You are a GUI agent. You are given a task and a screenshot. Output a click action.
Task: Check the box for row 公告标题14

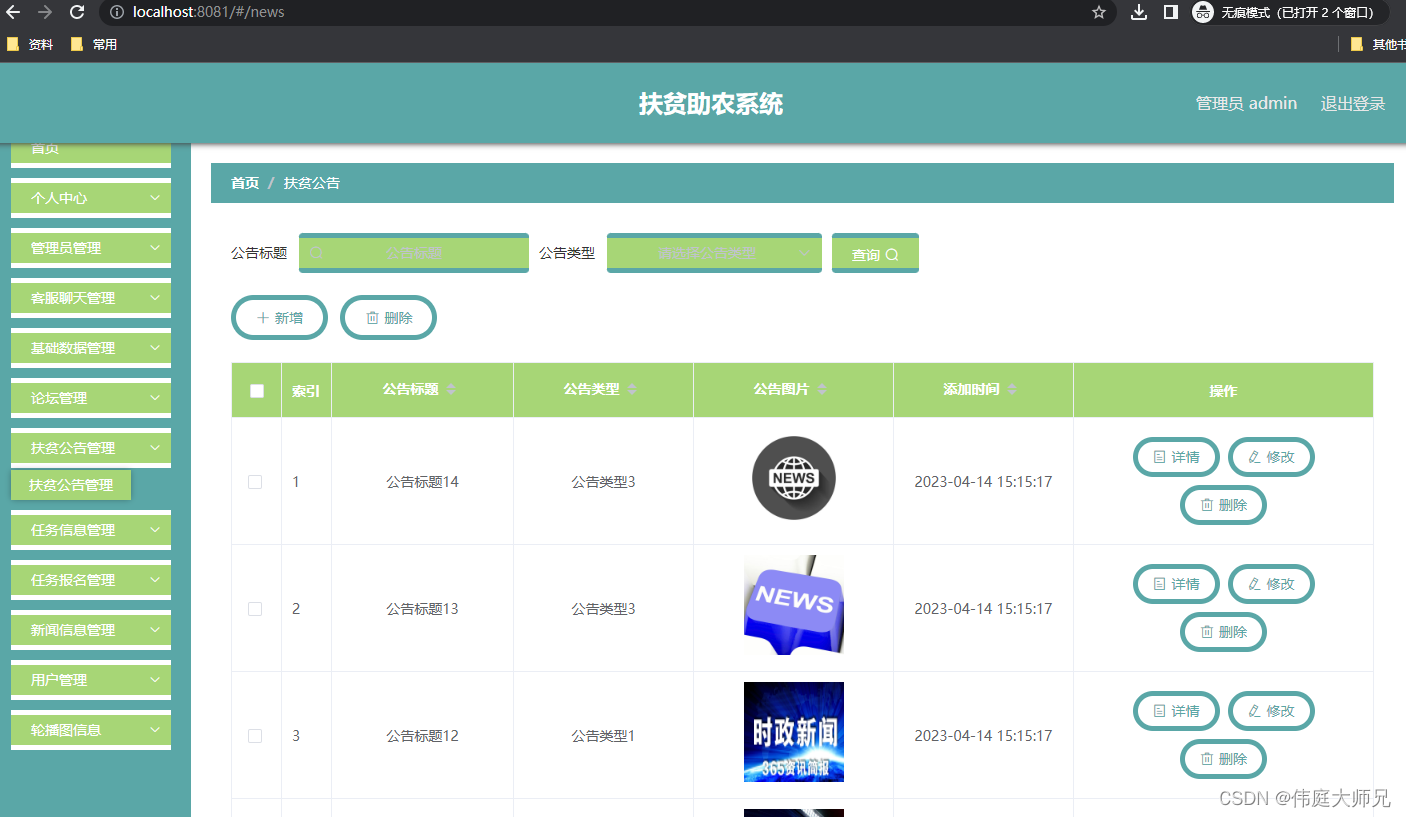click(255, 482)
